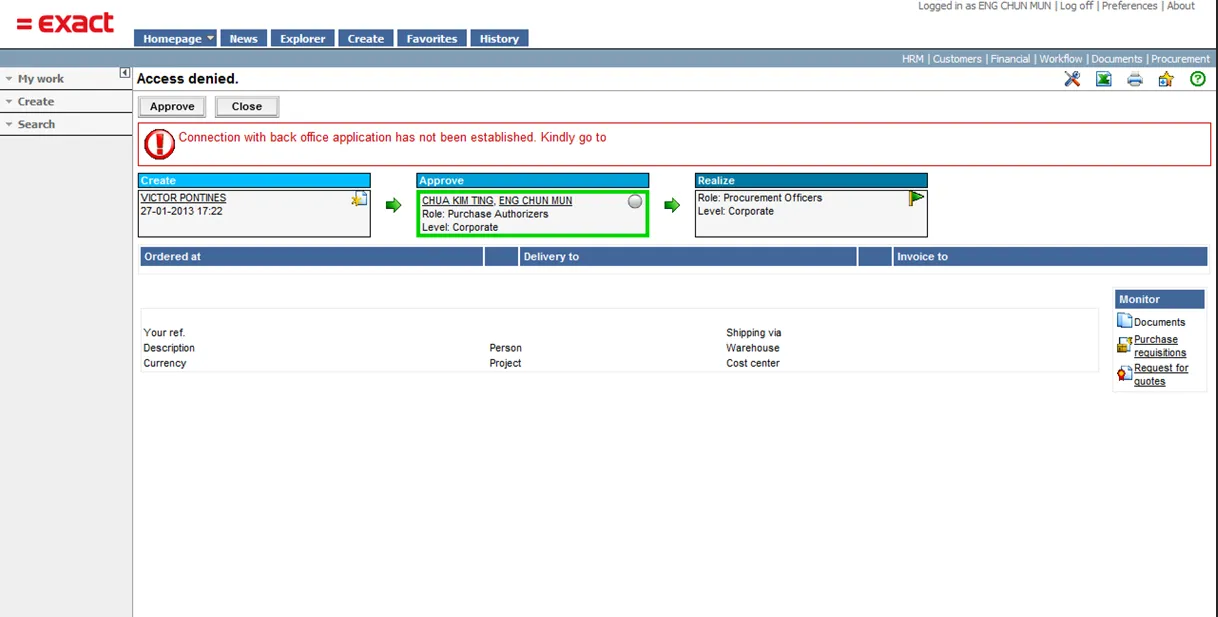Expand the My work sidebar section
1218x617 pixels.
pos(40,79)
